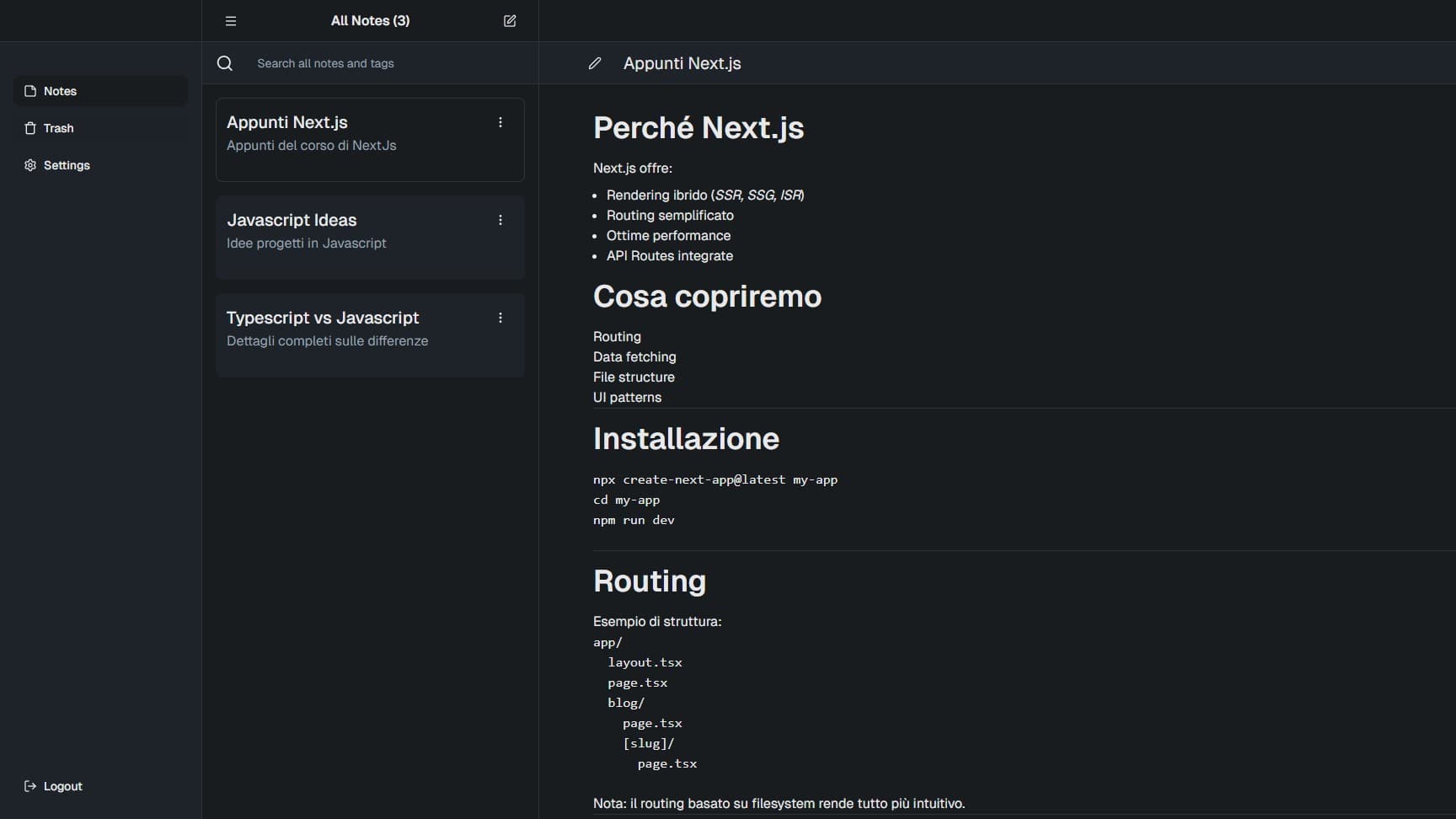Click the Routing heading in the note
This screenshot has width=1456, height=819.
[649, 581]
